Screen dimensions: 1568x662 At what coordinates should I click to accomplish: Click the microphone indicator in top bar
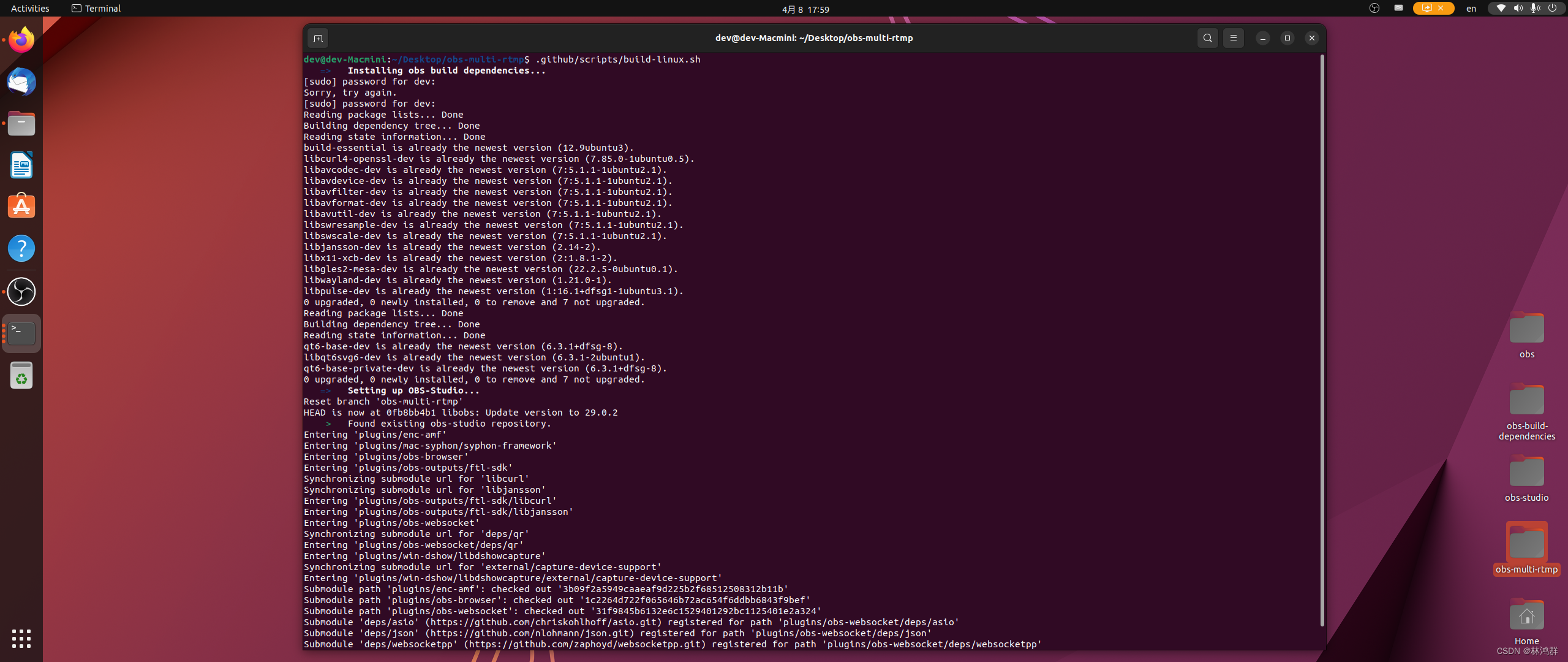click(1535, 9)
